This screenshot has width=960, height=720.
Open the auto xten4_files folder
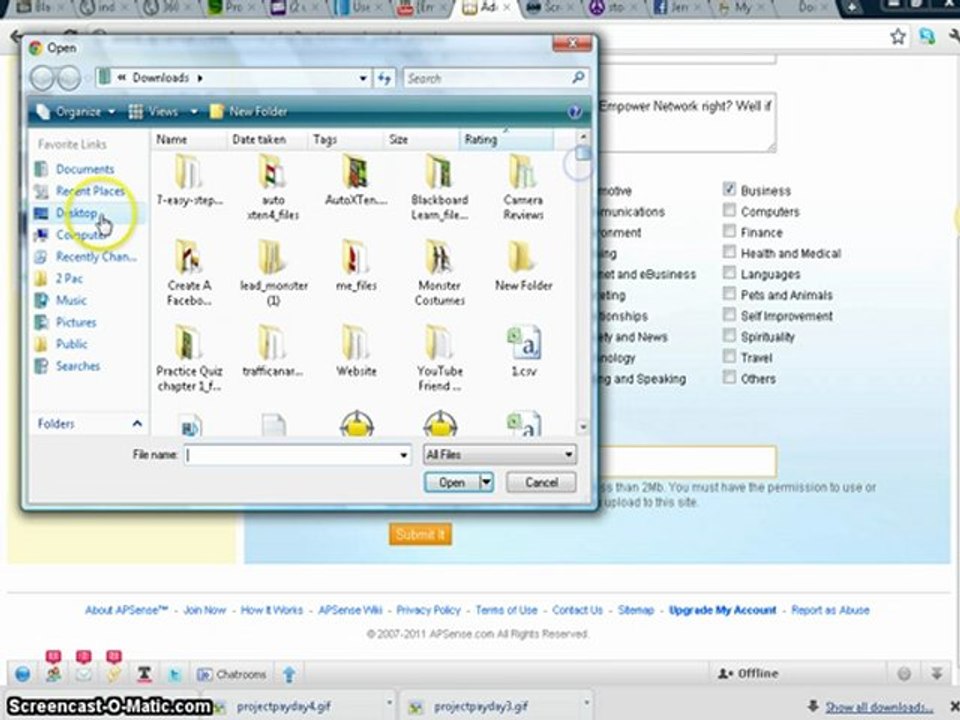tap(273, 187)
